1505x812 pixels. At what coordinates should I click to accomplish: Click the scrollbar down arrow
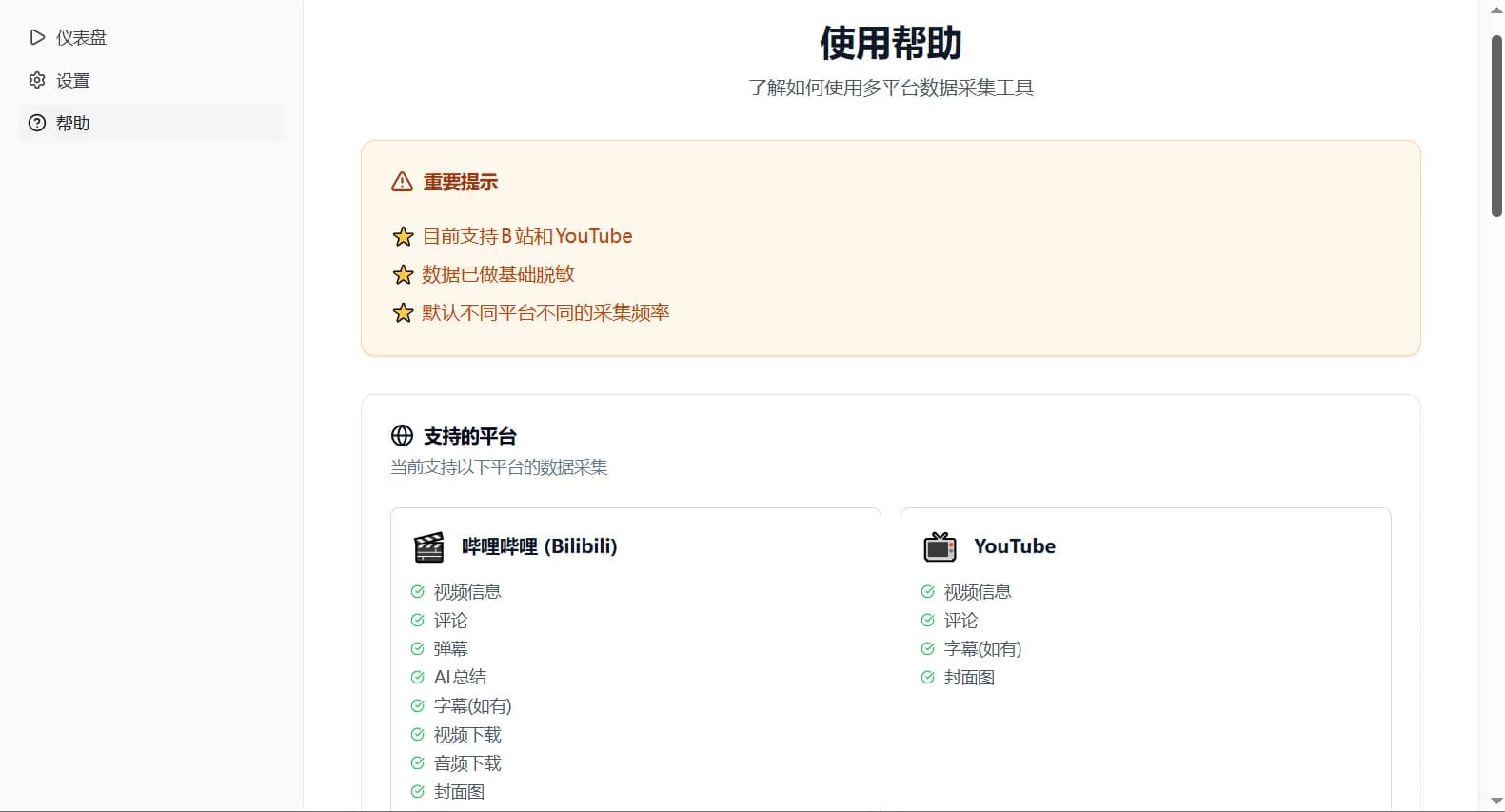click(1496, 802)
